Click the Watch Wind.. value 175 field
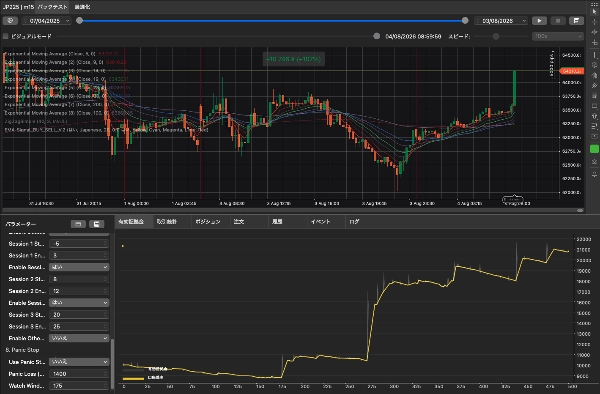 79,386
